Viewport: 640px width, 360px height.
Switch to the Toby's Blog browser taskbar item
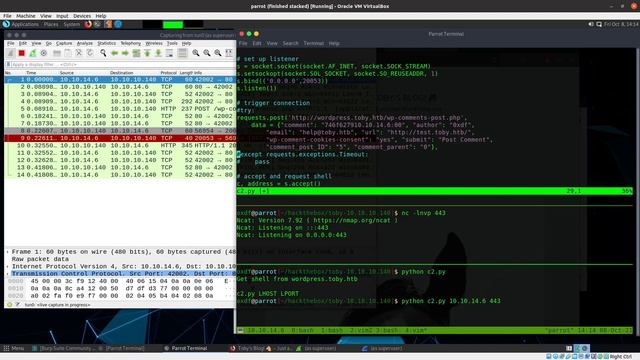261,348
